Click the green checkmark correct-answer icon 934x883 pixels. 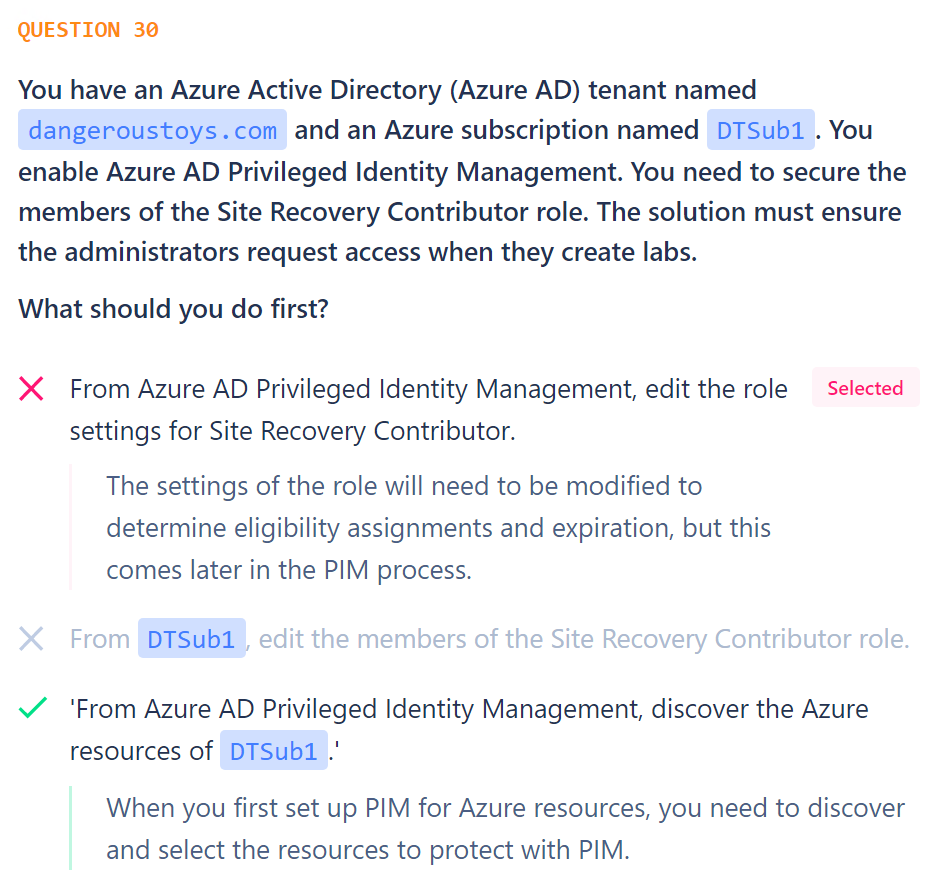(x=32, y=708)
